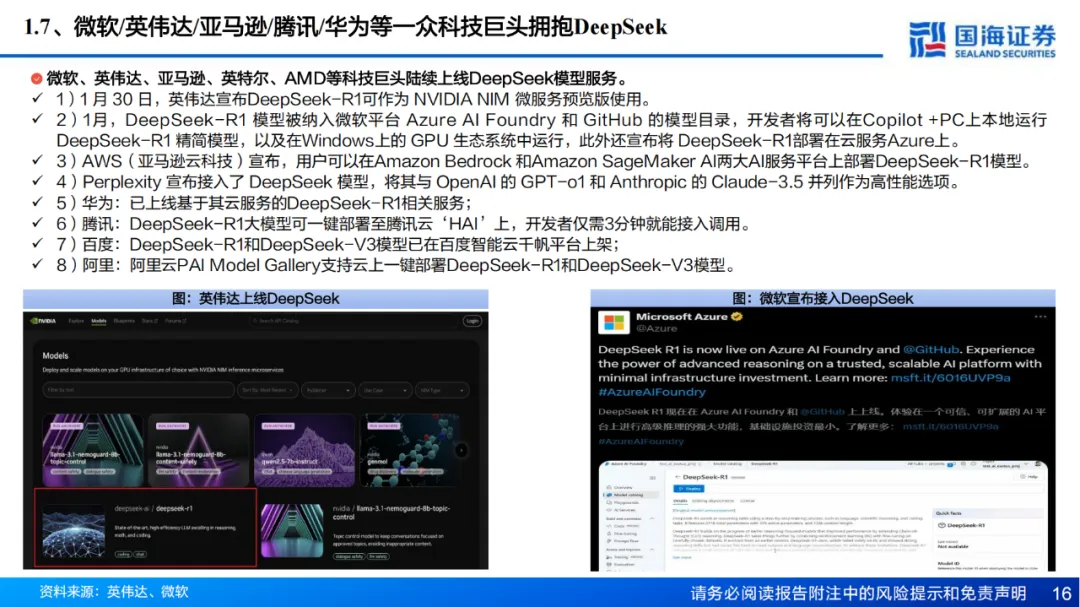Viewport: 1080px width, 607px height.
Task: Click the back arrow beside DeepSeek-R1 heading
Action: (678, 477)
